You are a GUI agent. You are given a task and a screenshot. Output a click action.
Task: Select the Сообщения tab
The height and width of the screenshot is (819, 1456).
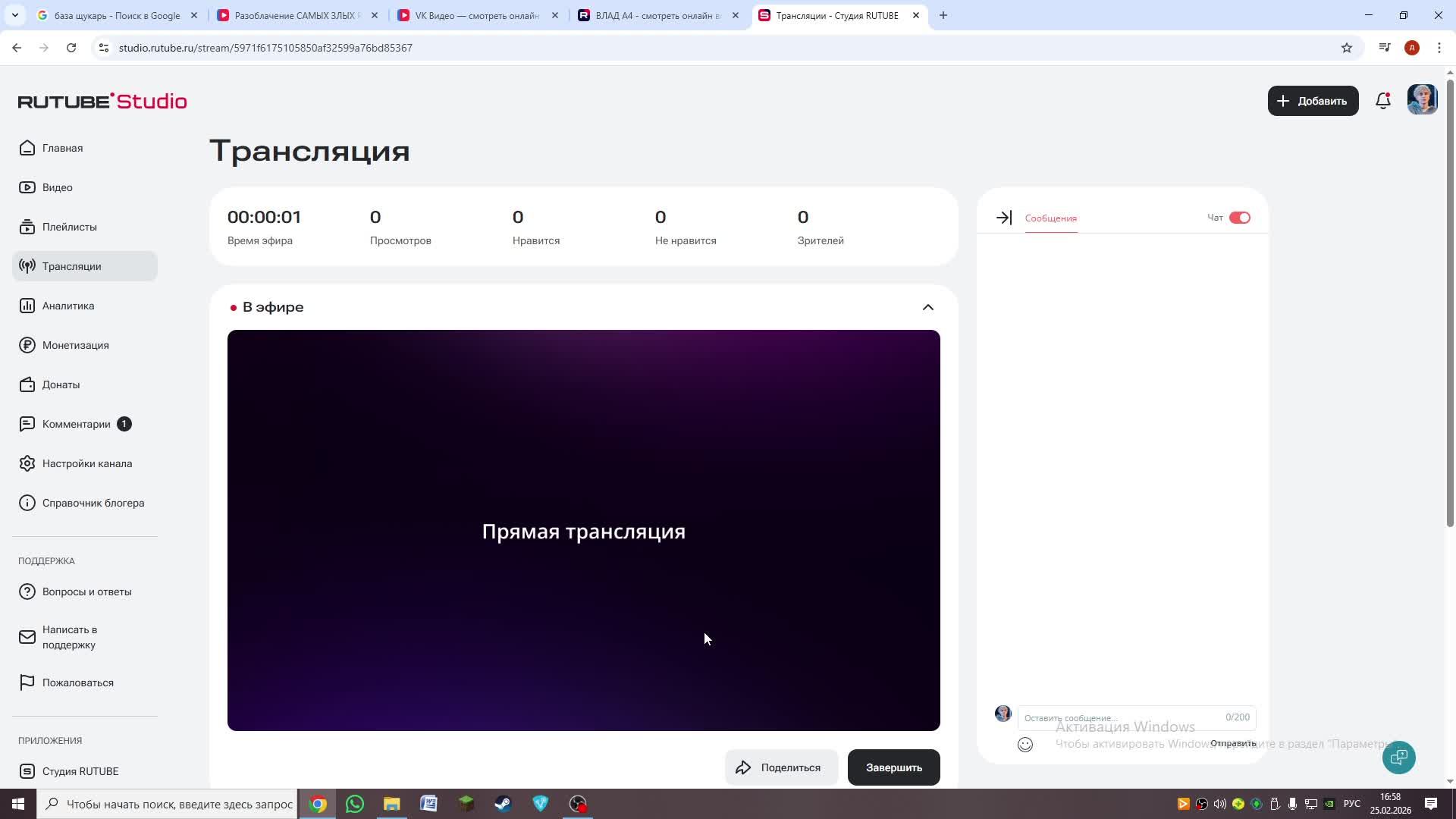[x=1050, y=218]
